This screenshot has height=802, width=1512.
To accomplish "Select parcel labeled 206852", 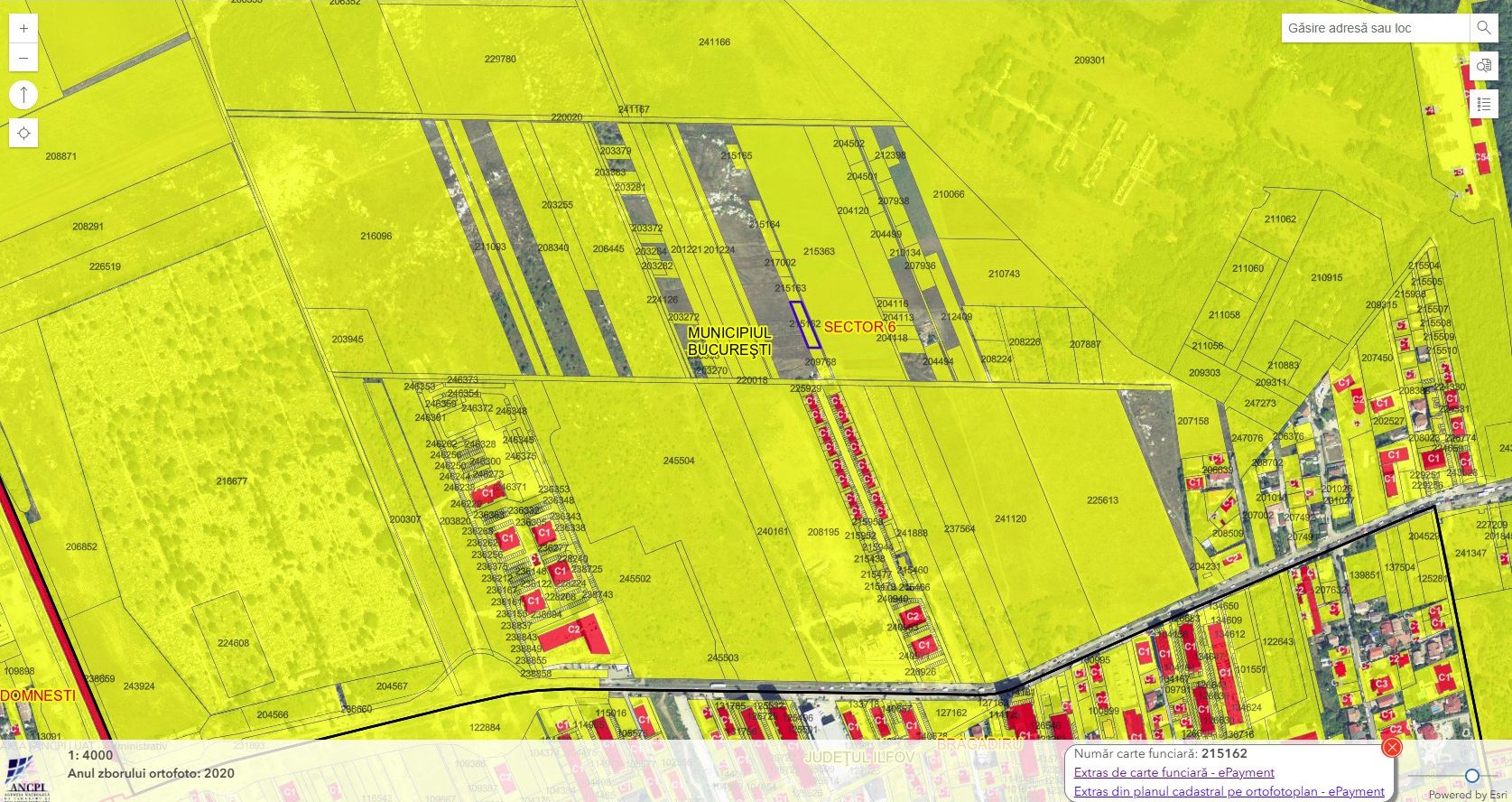I will click(x=81, y=546).
